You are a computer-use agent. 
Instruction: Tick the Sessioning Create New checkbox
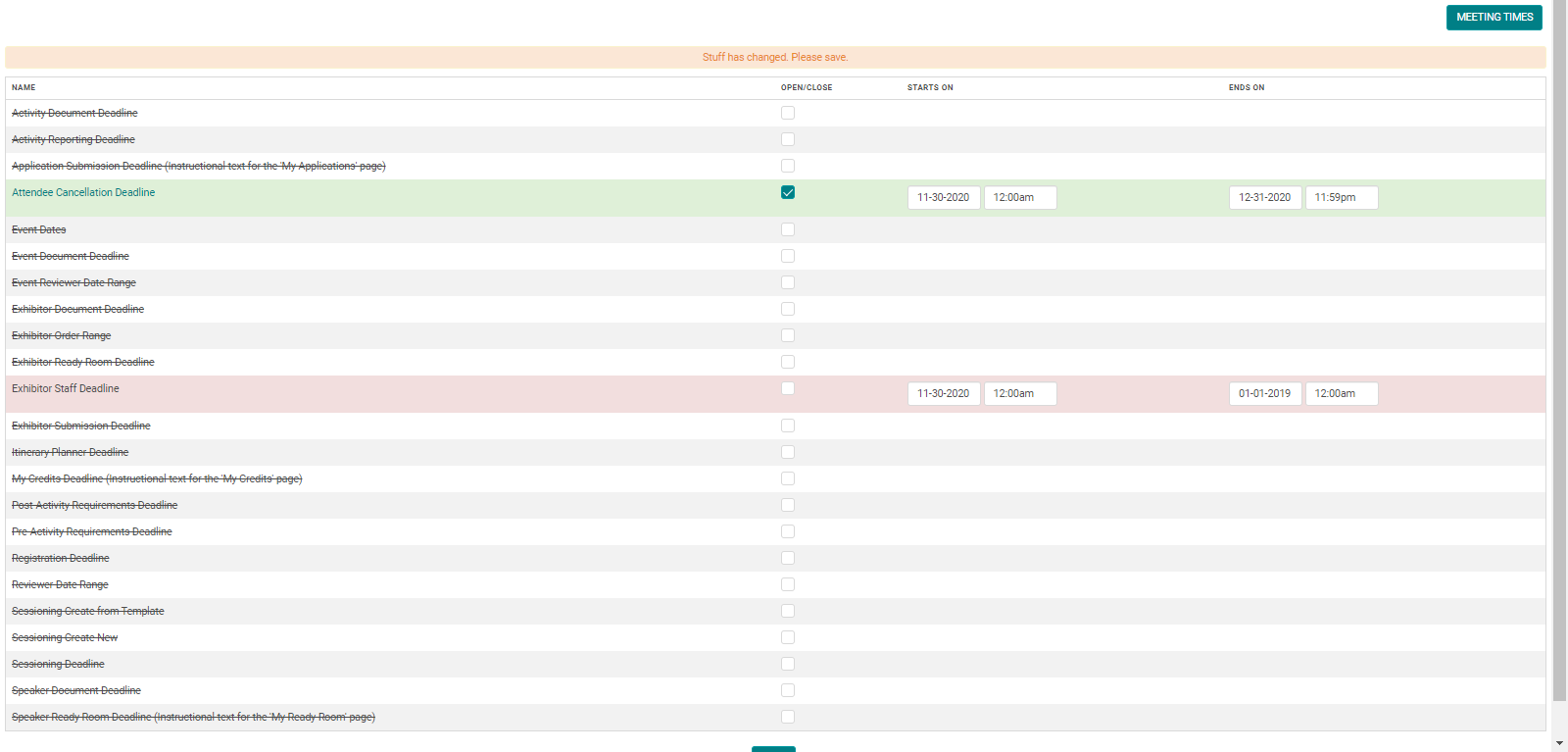[x=788, y=637]
